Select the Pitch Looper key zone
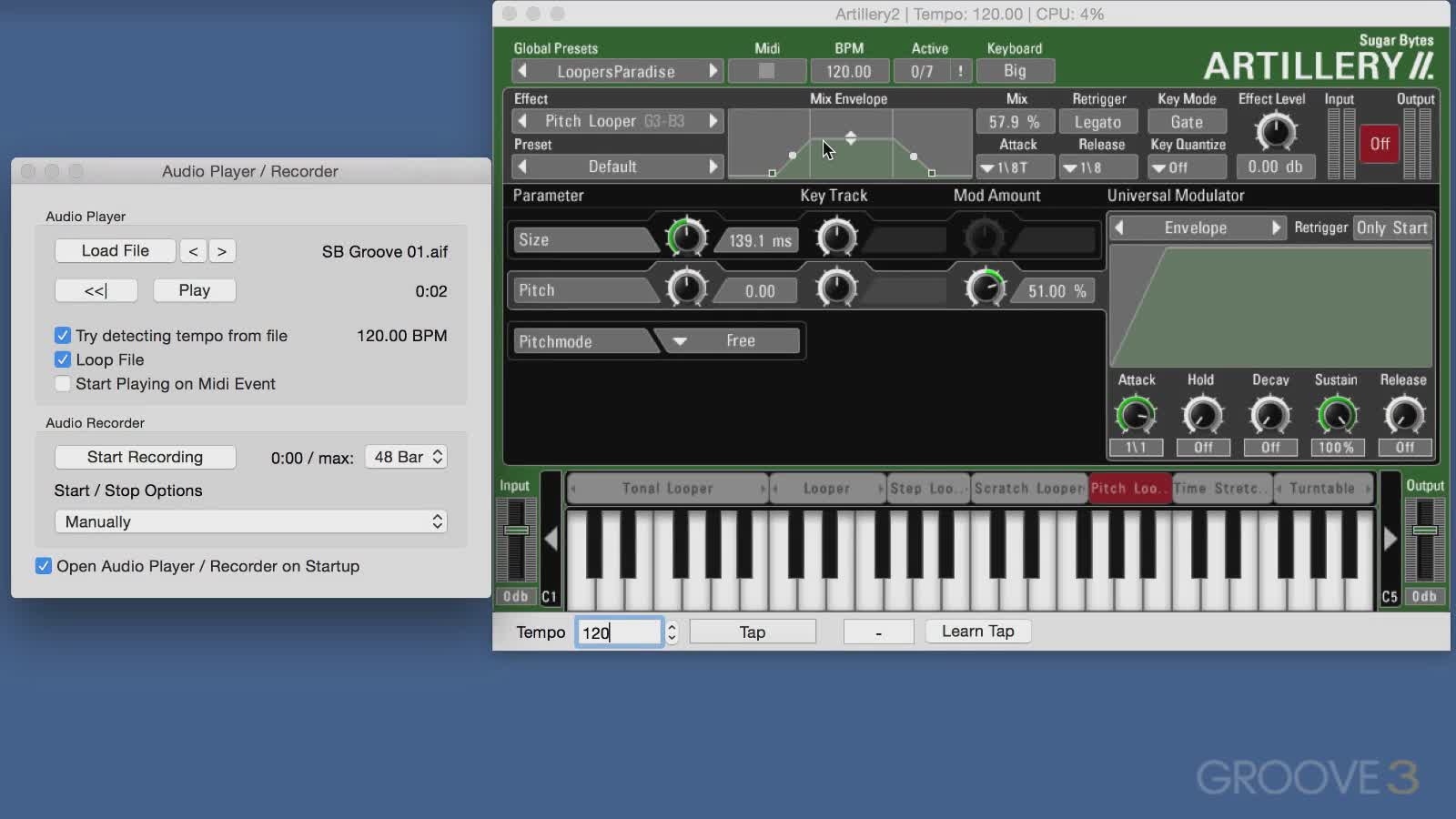This screenshot has height=819, width=1456. point(1130,489)
